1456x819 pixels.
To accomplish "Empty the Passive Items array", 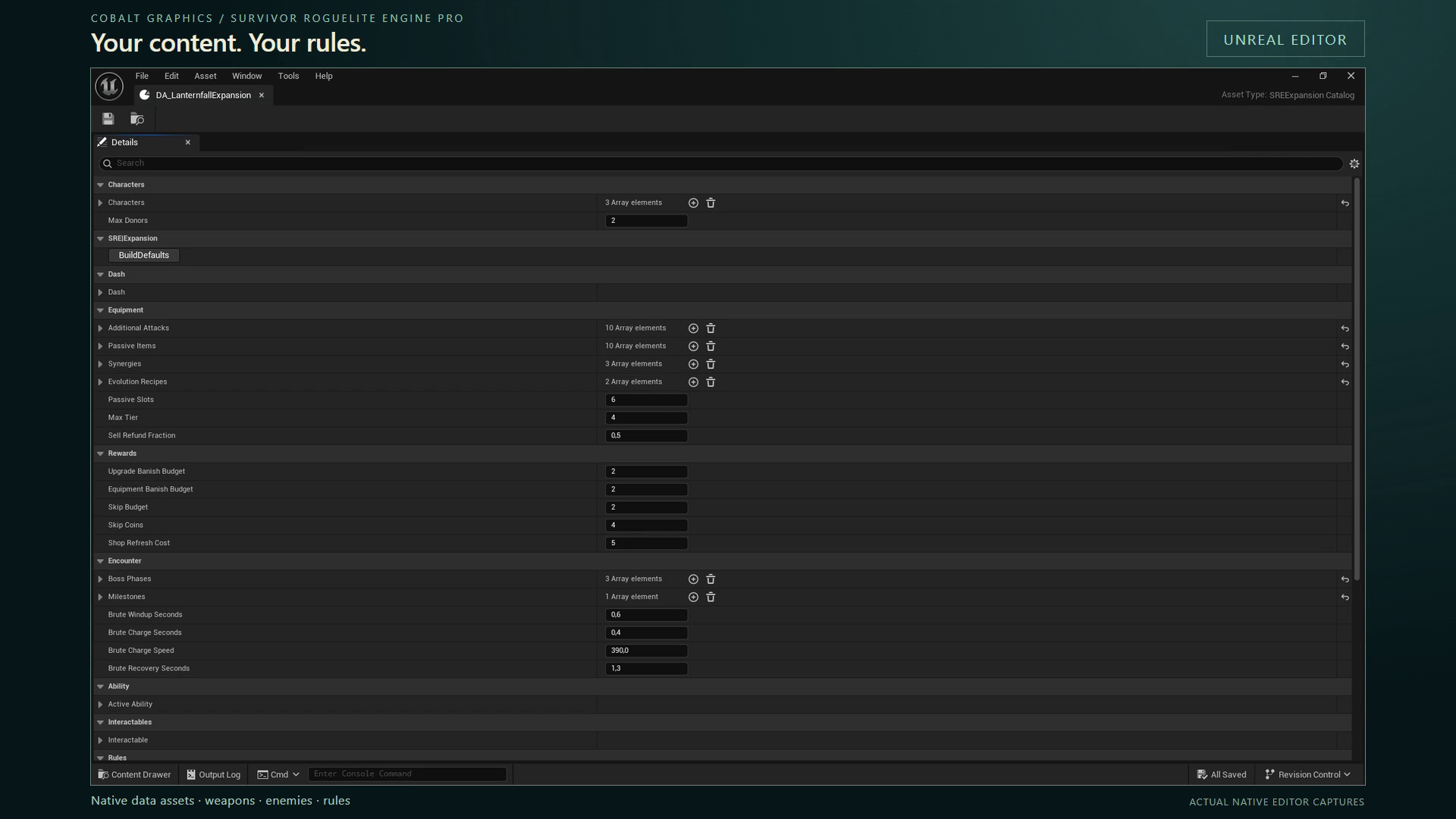I will click(x=711, y=347).
